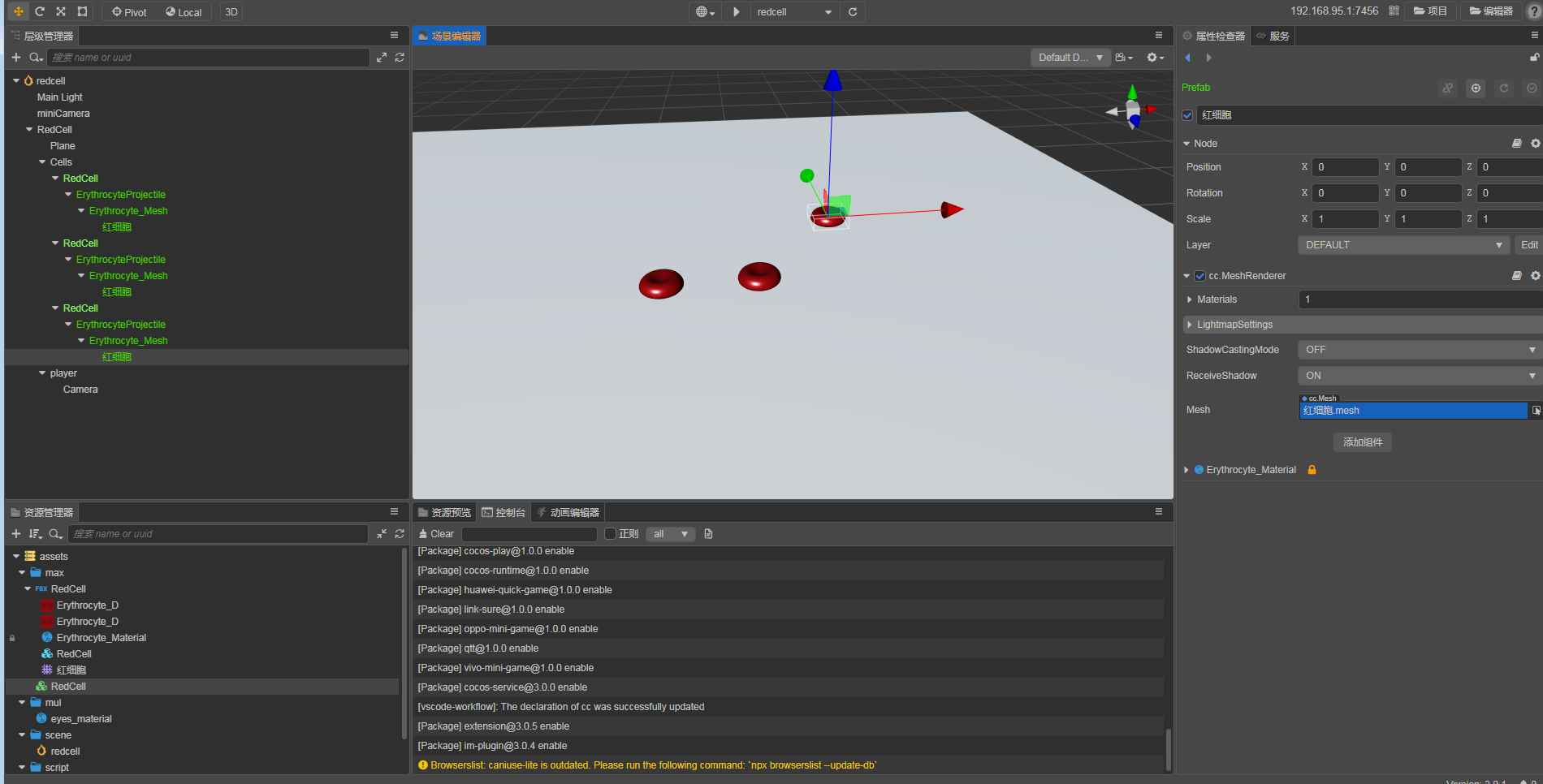The image size is (1543, 784).
Task: Refresh the preview from the top toolbar
Action: point(853,12)
